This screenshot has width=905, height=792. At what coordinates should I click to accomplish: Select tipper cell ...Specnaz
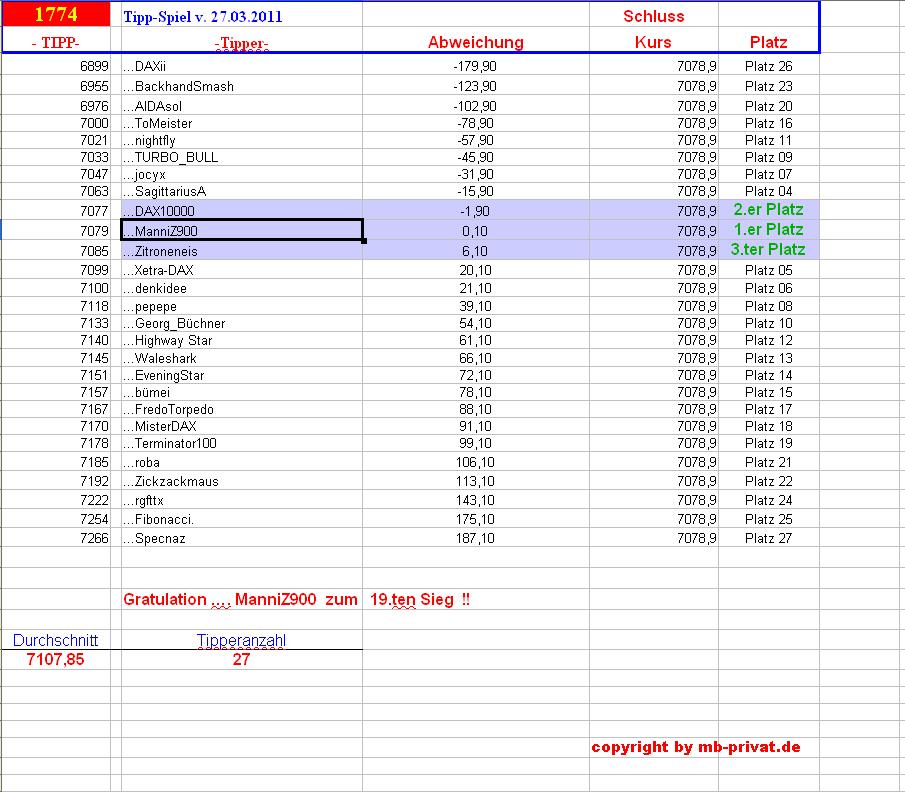point(242,539)
